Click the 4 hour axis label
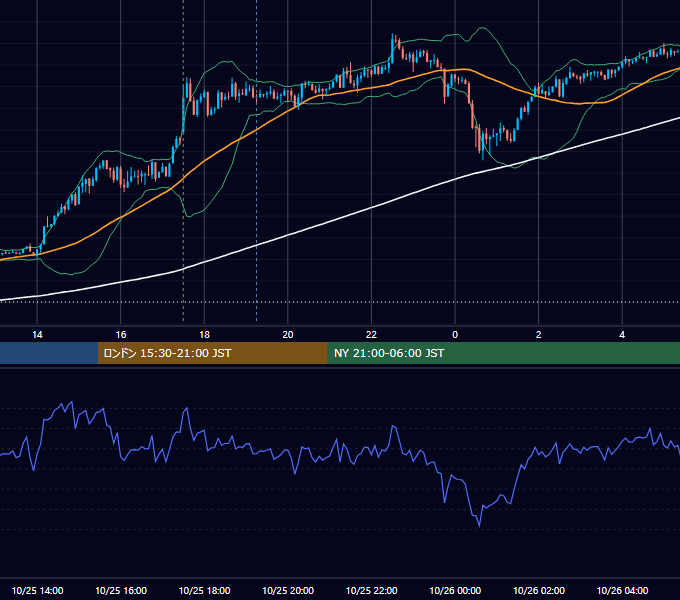 point(622,335)
